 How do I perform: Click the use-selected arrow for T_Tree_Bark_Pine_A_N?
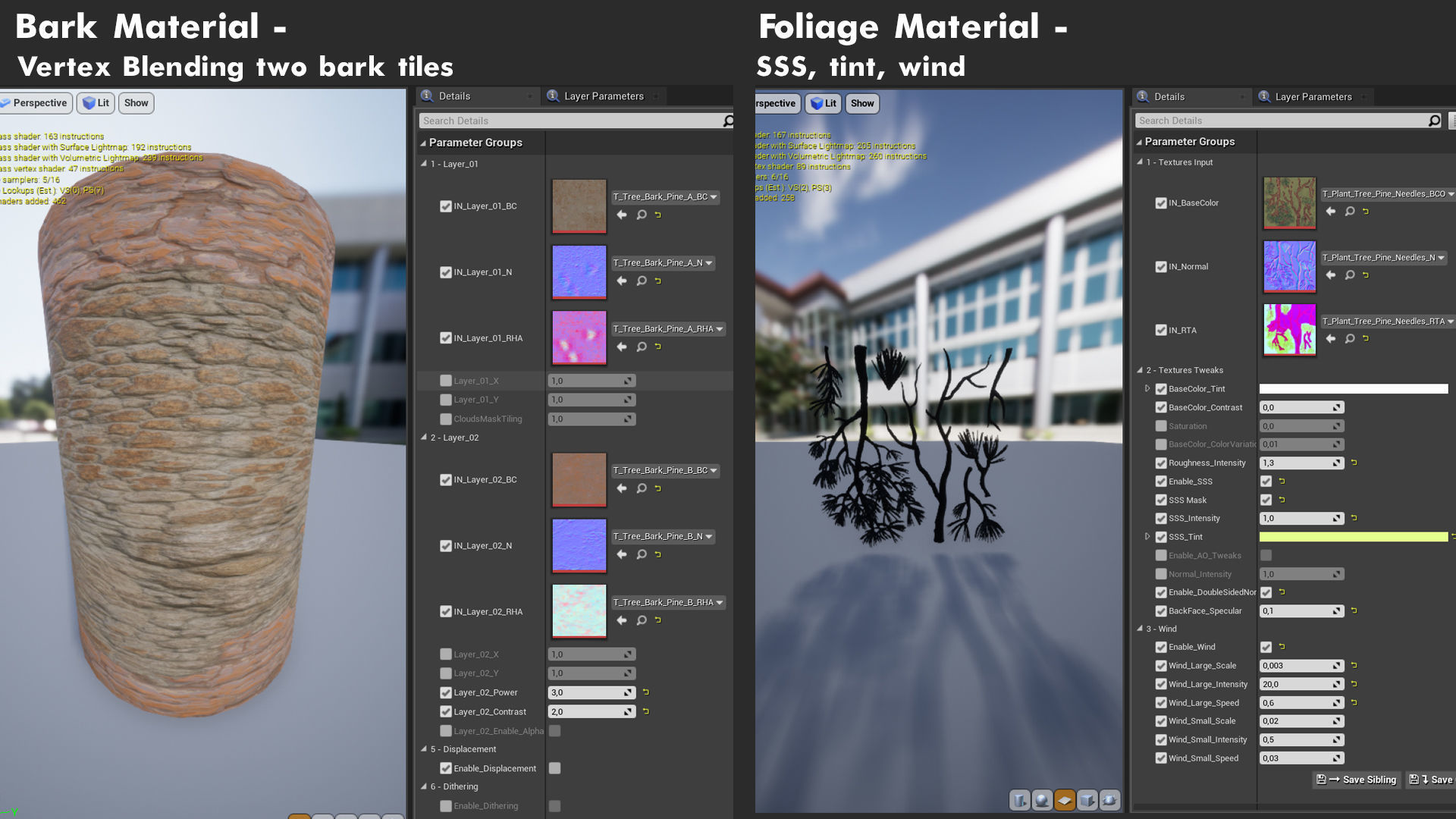click(x=622, y=281)
